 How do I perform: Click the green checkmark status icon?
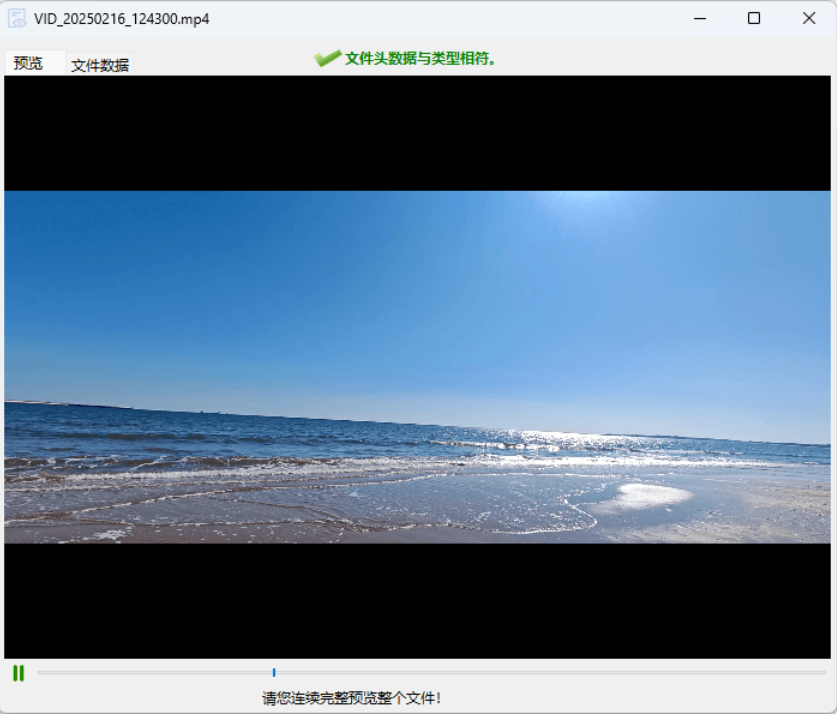click(327, 58)
